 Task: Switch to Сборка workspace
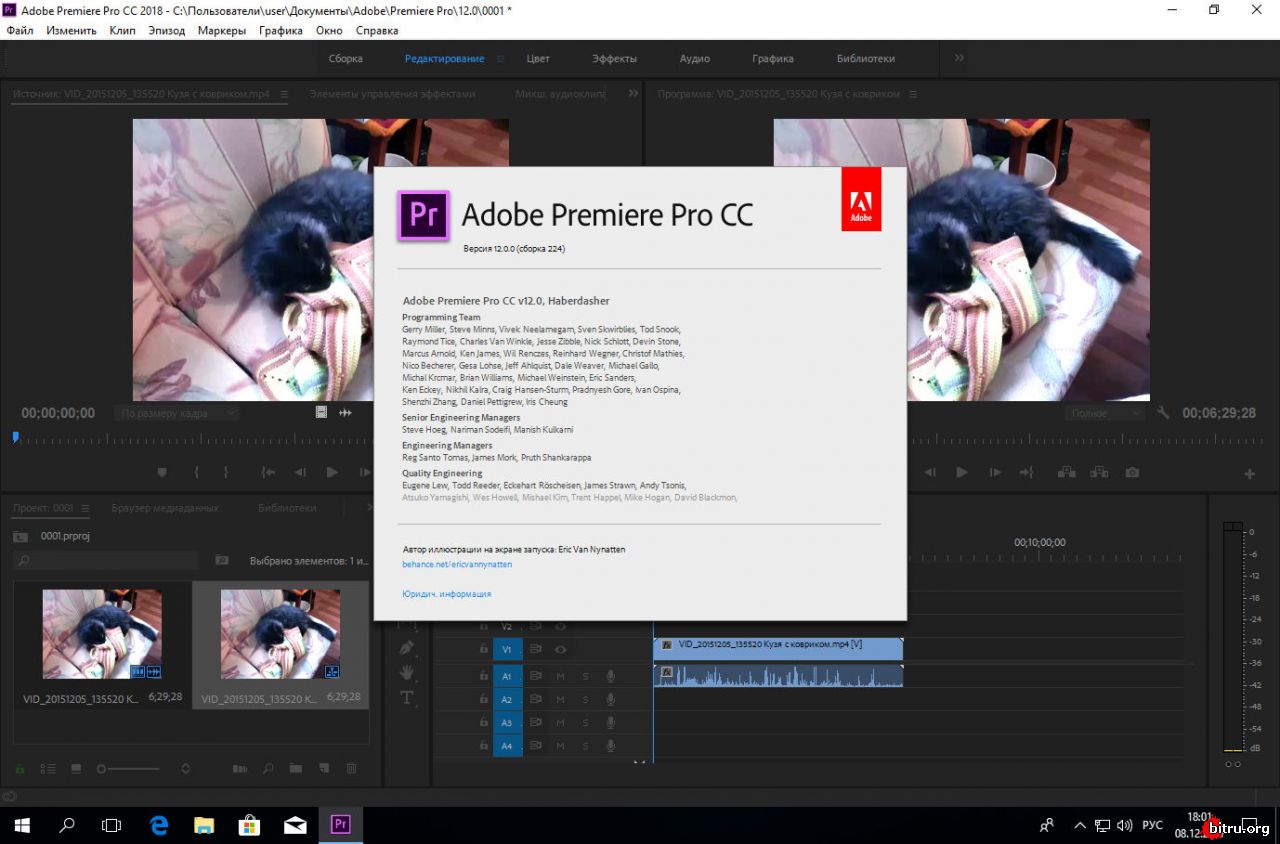point(346,59)
